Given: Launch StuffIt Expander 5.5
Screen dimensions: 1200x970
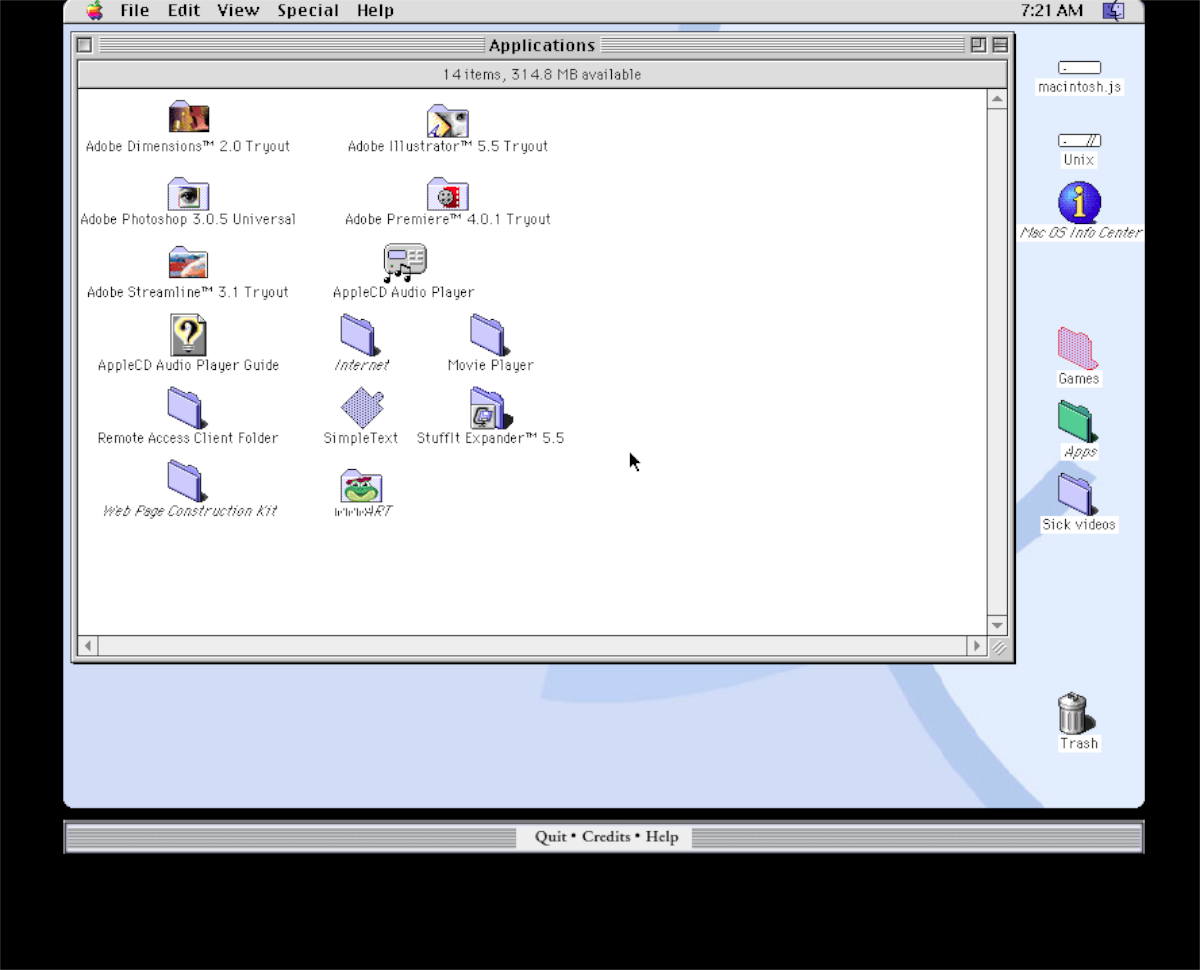Looking at the screenshot, I should coord(490,409).
